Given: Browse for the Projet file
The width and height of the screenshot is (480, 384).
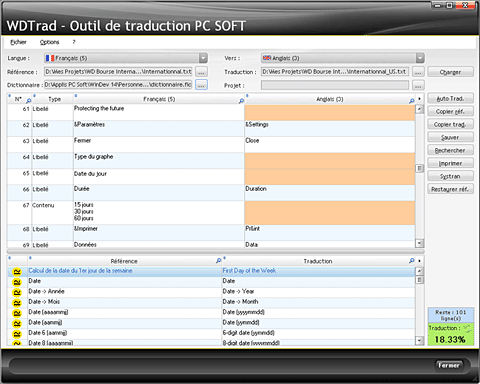Looking at the screenshot, I should 418,85.
